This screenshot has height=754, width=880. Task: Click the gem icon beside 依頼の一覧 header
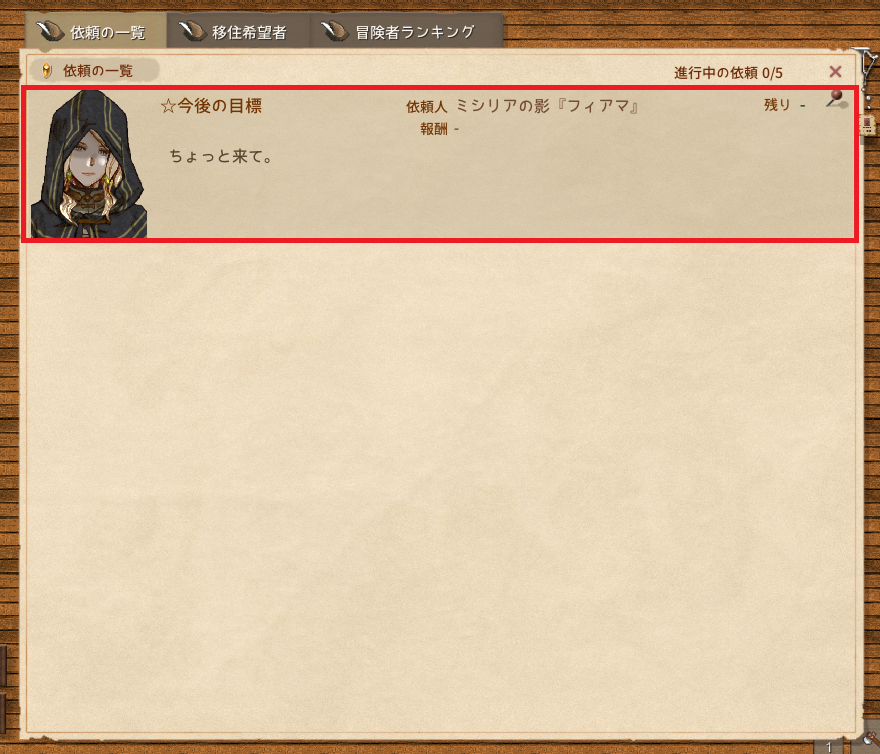point(47,71)
